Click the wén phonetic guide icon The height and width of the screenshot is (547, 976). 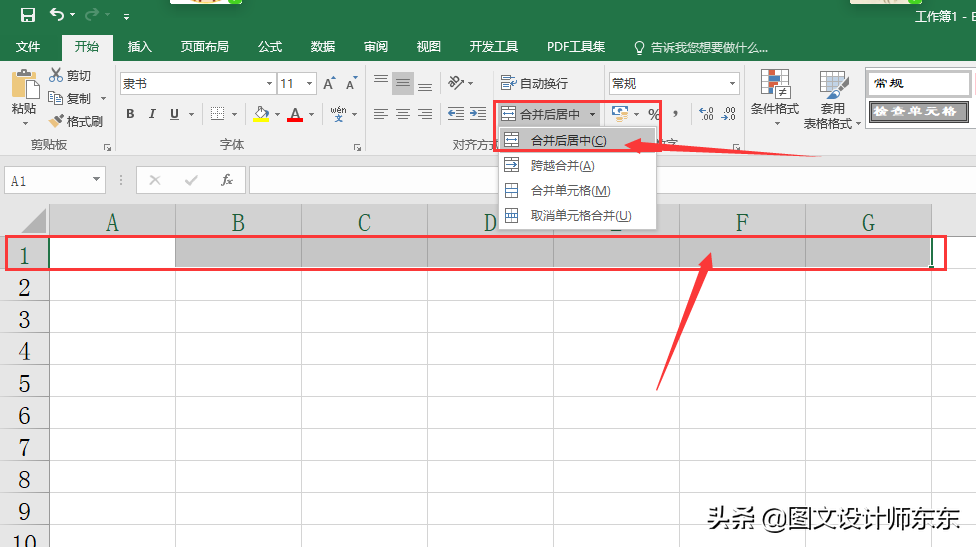point(339,114)
